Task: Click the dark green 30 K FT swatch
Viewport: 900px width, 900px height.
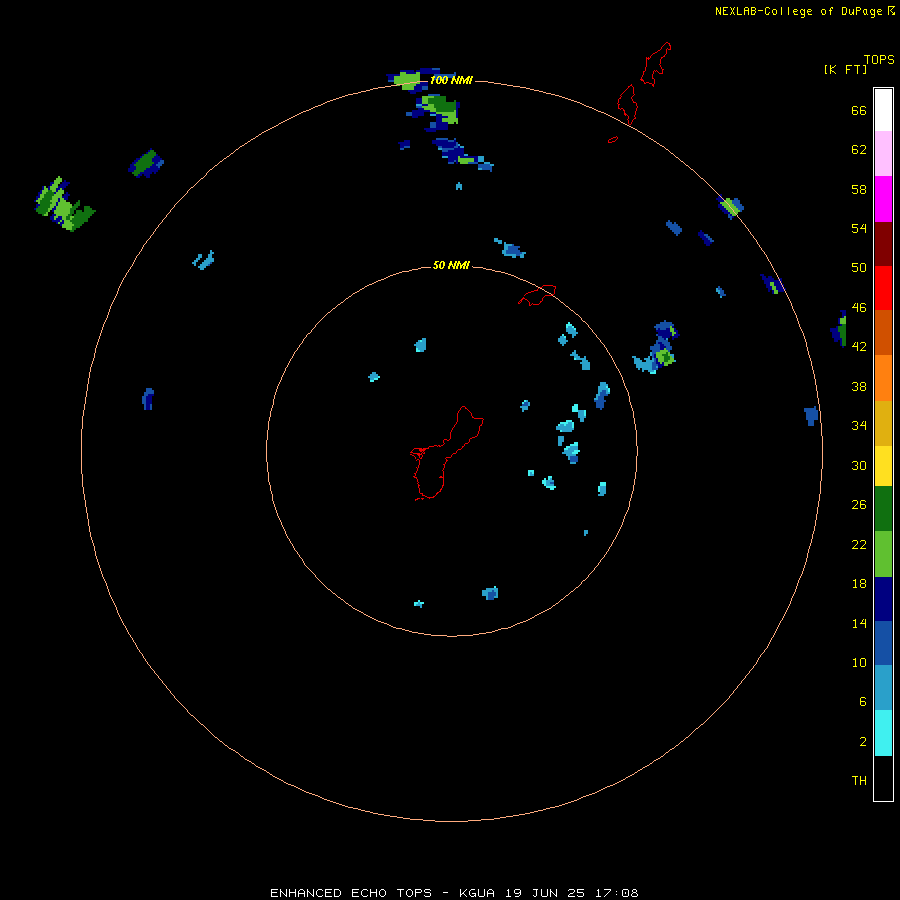Action: click(x=883, y=509)
